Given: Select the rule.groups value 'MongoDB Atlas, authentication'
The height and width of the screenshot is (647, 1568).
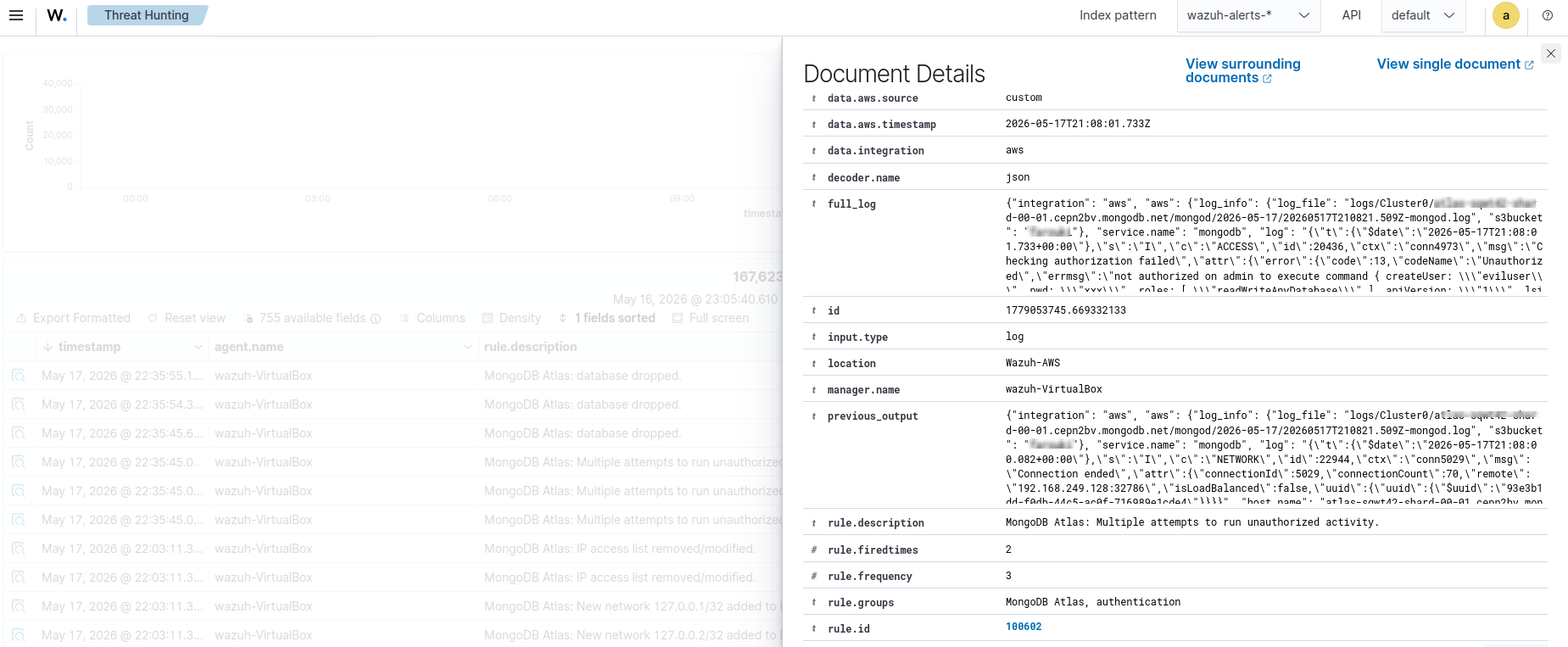Looking at the screenshot, I should (1093, 602).
